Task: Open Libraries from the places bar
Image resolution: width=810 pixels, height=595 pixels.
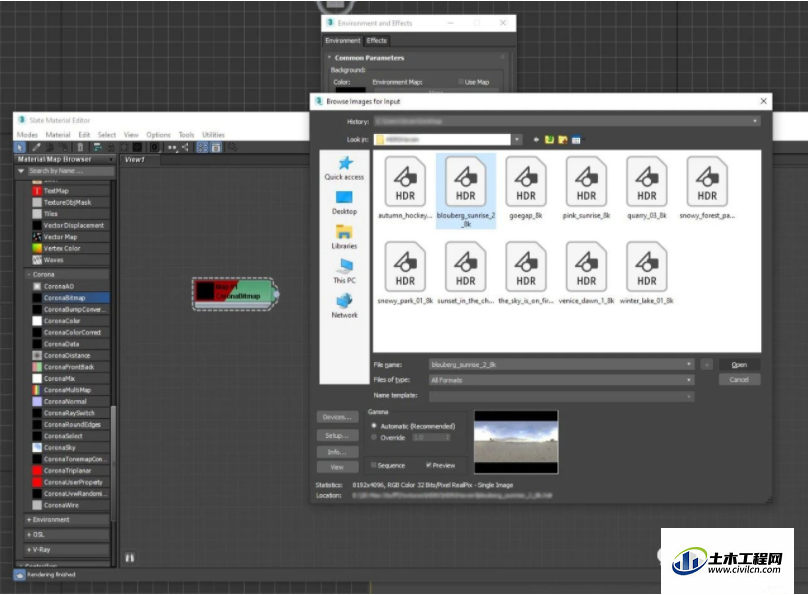Action: coord(345,238)
